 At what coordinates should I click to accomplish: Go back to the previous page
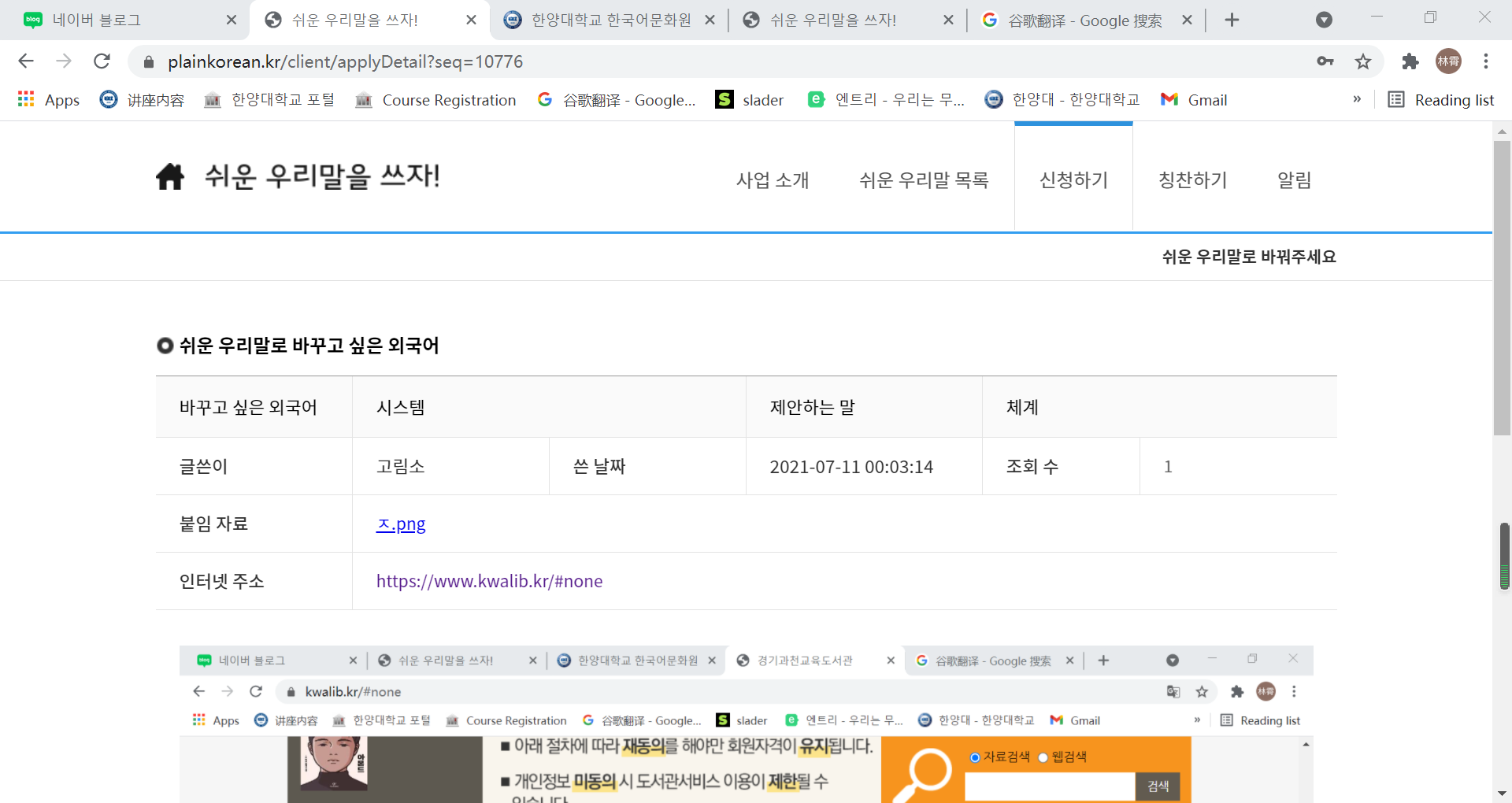pyautogui.click(x=26, y=61)
